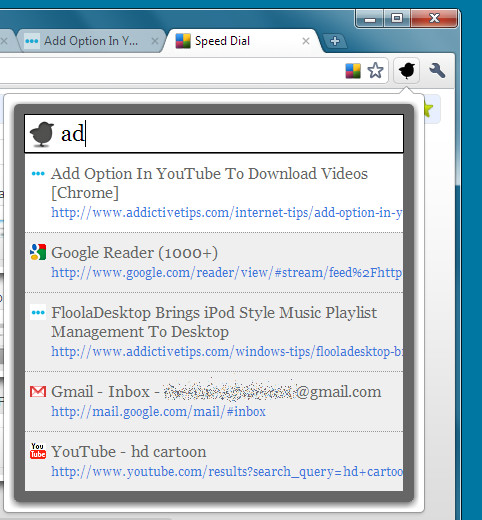The height and width of the screenshot is (520, 482).
Task: Open the wrench settings menu
Action: (437, 71)
